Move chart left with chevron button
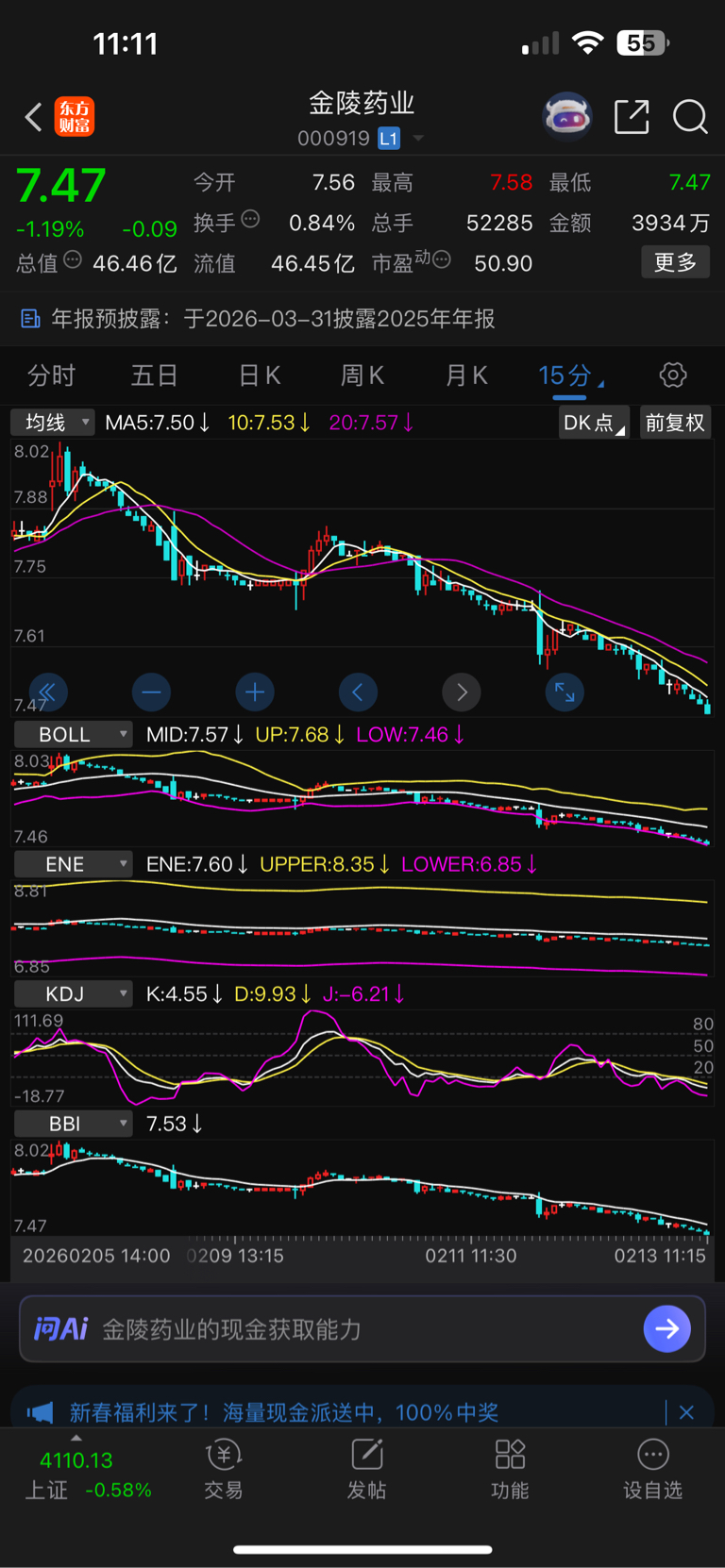This screenshot has height=1568, width=725. click(358, 692)
